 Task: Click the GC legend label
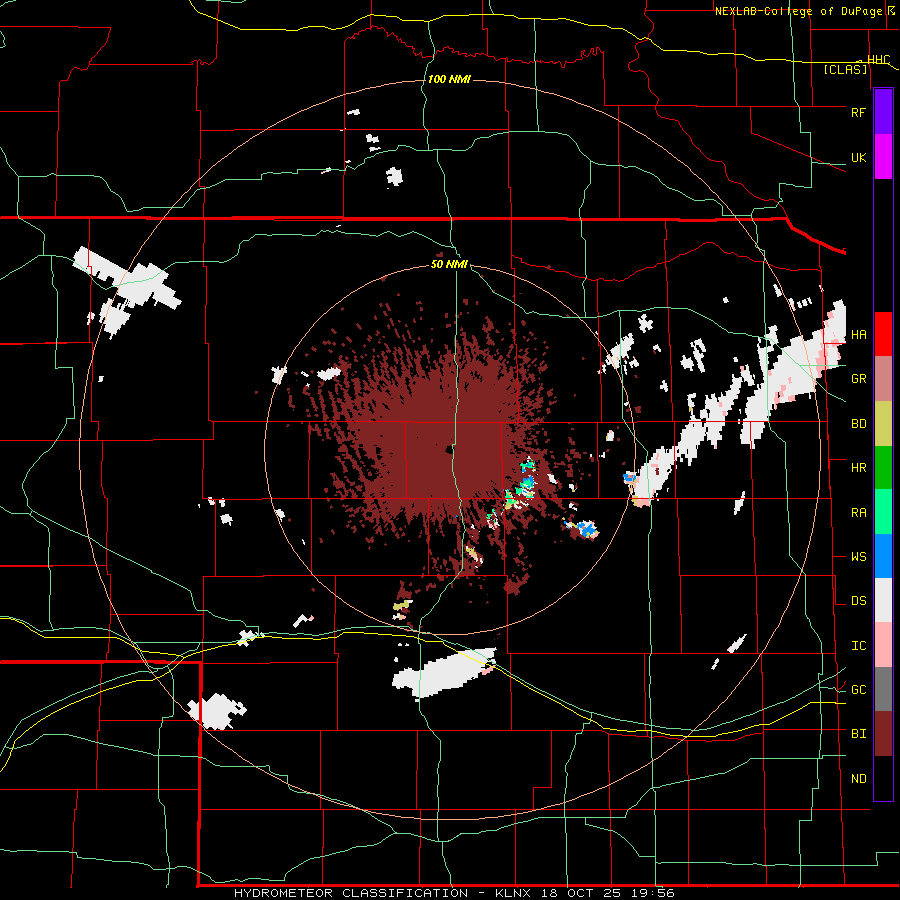[858, 690]
